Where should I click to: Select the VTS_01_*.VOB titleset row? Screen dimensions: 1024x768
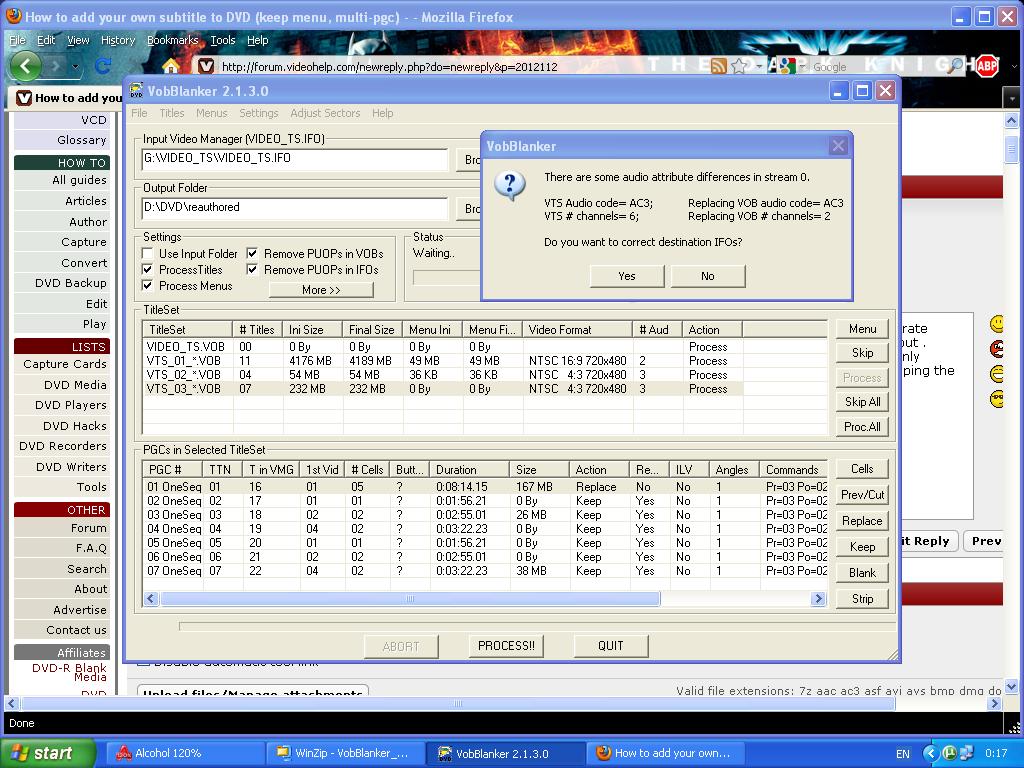tap(442, 361)
